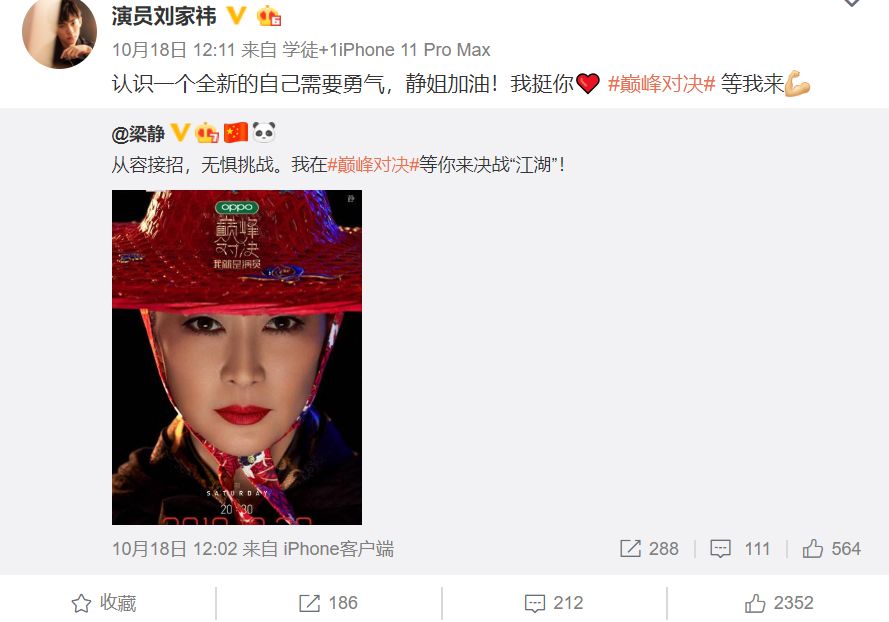889x622 pixels.
Task: Open the orange #巅峰对决# hashtag in main post
Action: 661,84
